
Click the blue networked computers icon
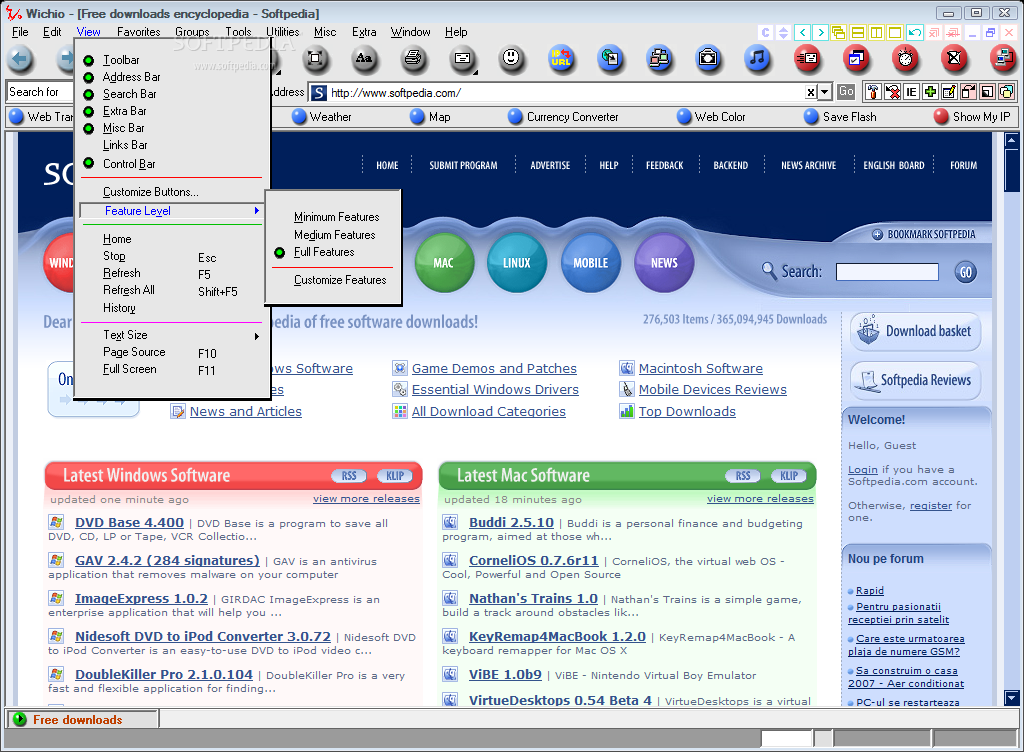point(659,59)
